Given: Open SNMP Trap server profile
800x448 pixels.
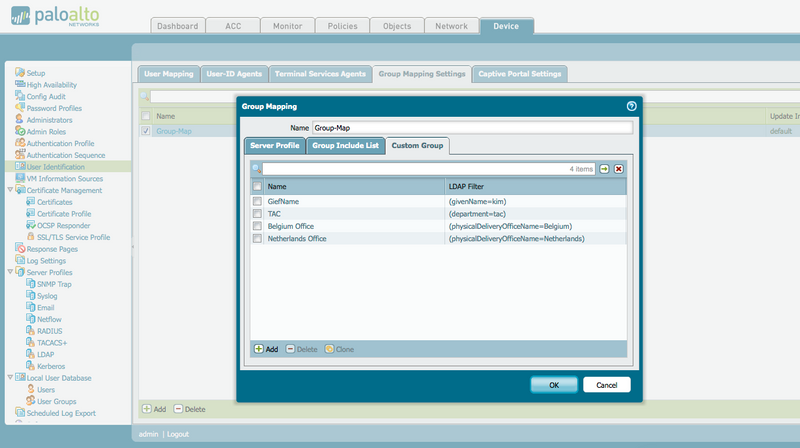Looking at the screenshot, I should 54,283.
